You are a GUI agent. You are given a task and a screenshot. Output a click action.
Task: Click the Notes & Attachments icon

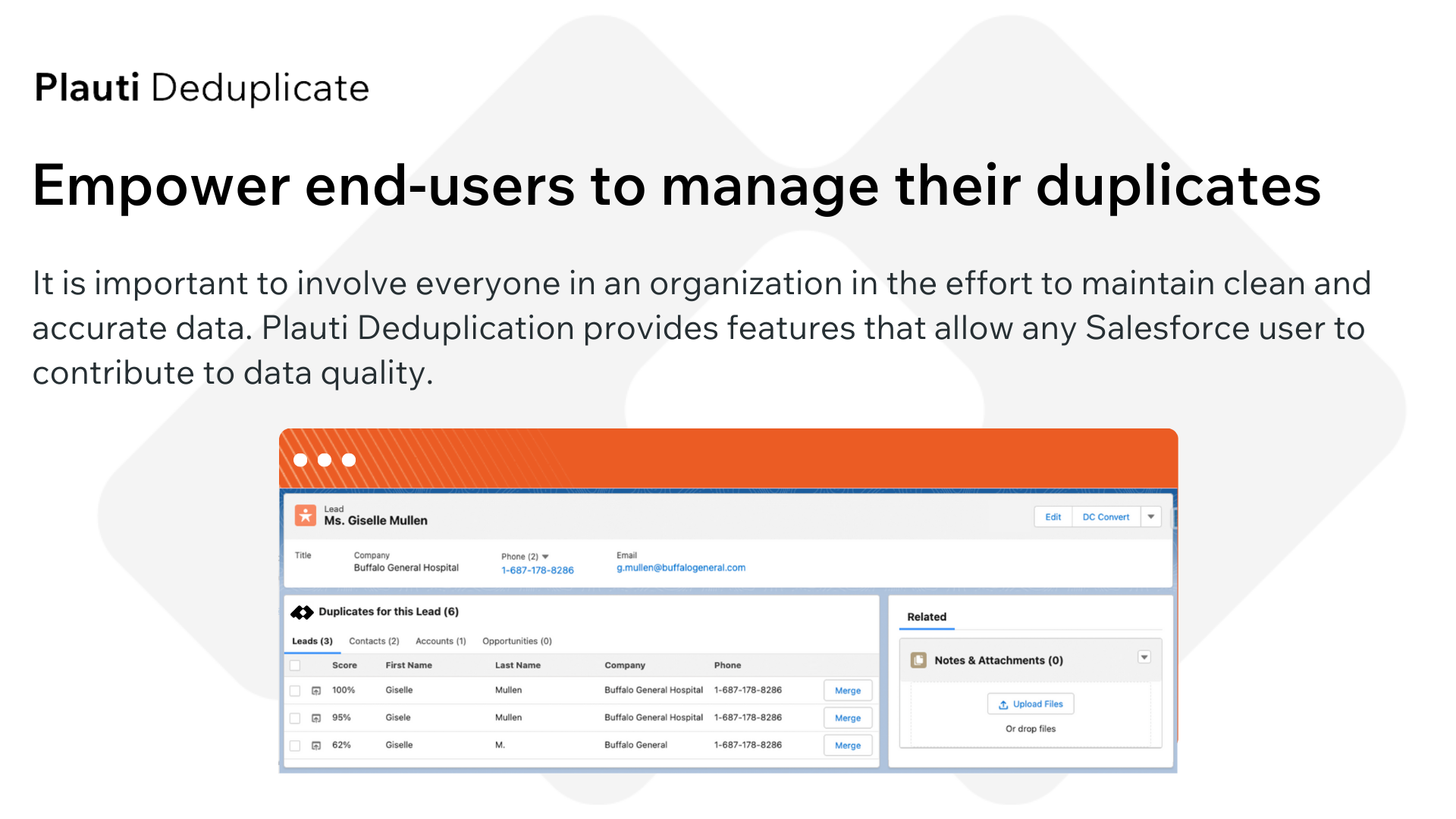click(x=918, y=661)
